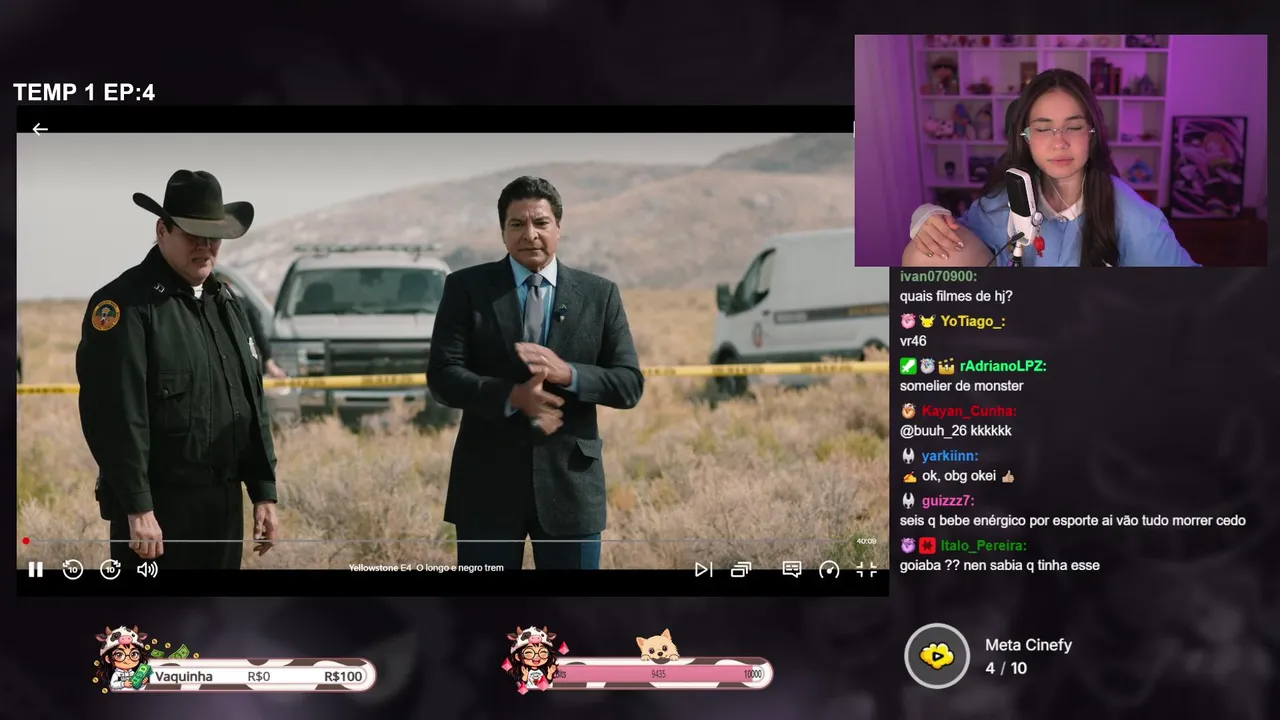This screenshot has height=720, width=1280.
Task: Click the streamer webcam feed
Action: coord(1061,151)
